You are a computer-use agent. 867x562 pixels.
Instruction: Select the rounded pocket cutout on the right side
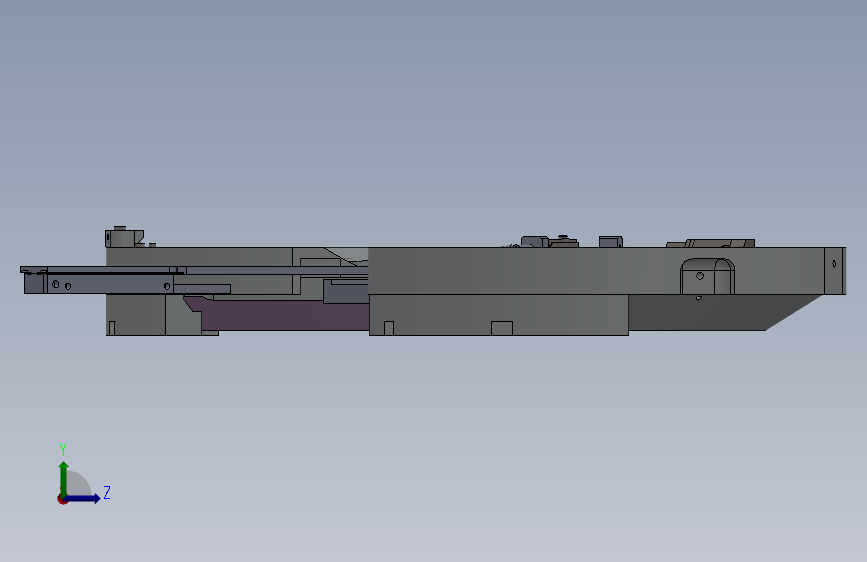[x=707, y=276]
